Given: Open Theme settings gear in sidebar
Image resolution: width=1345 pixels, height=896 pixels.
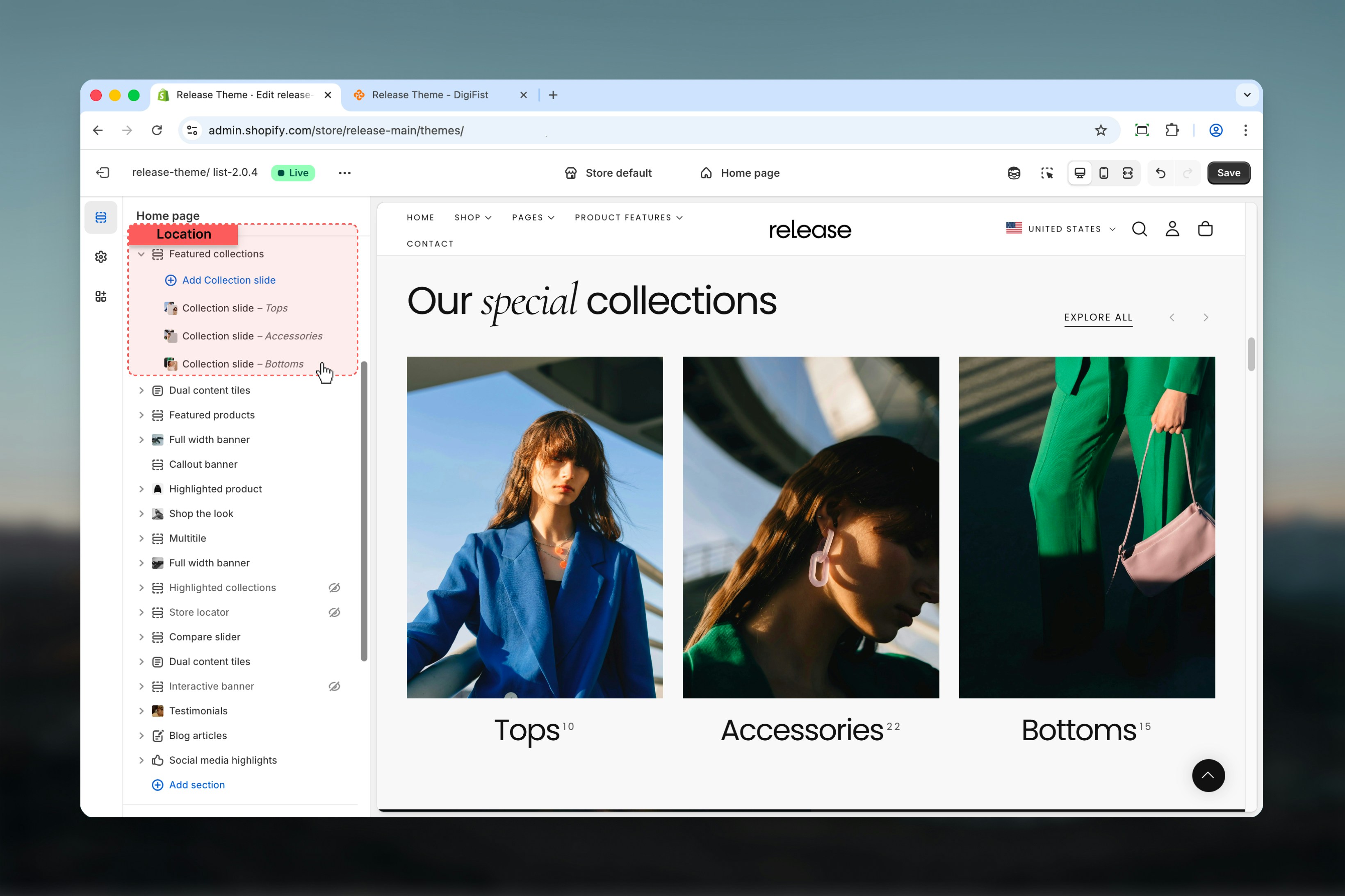Looking at the screenshot, I should pos(101,257).
